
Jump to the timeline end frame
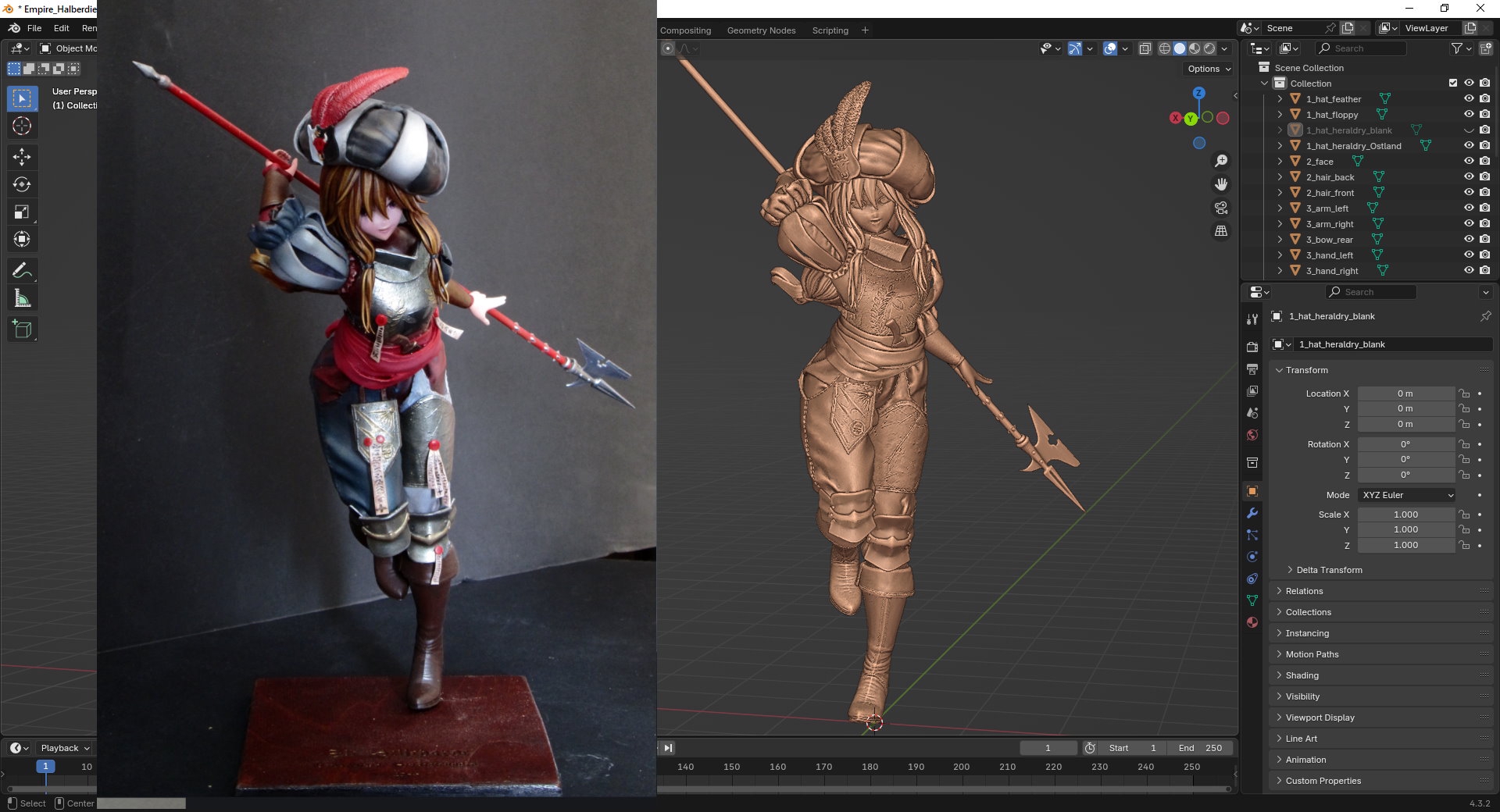(x=668, y=748)
